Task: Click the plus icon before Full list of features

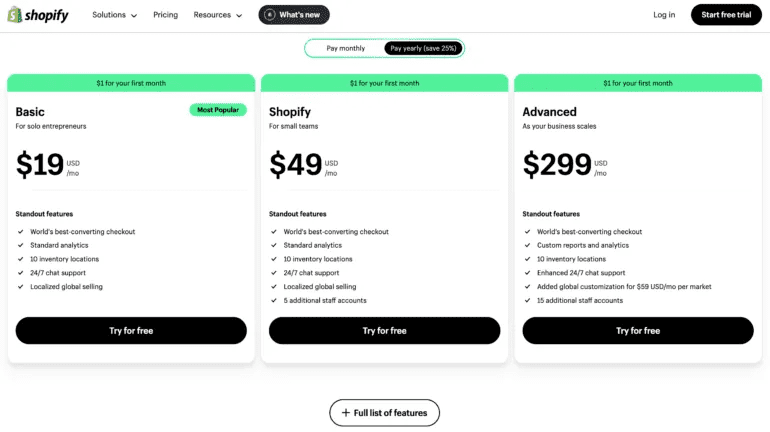Action: [345, 413]
